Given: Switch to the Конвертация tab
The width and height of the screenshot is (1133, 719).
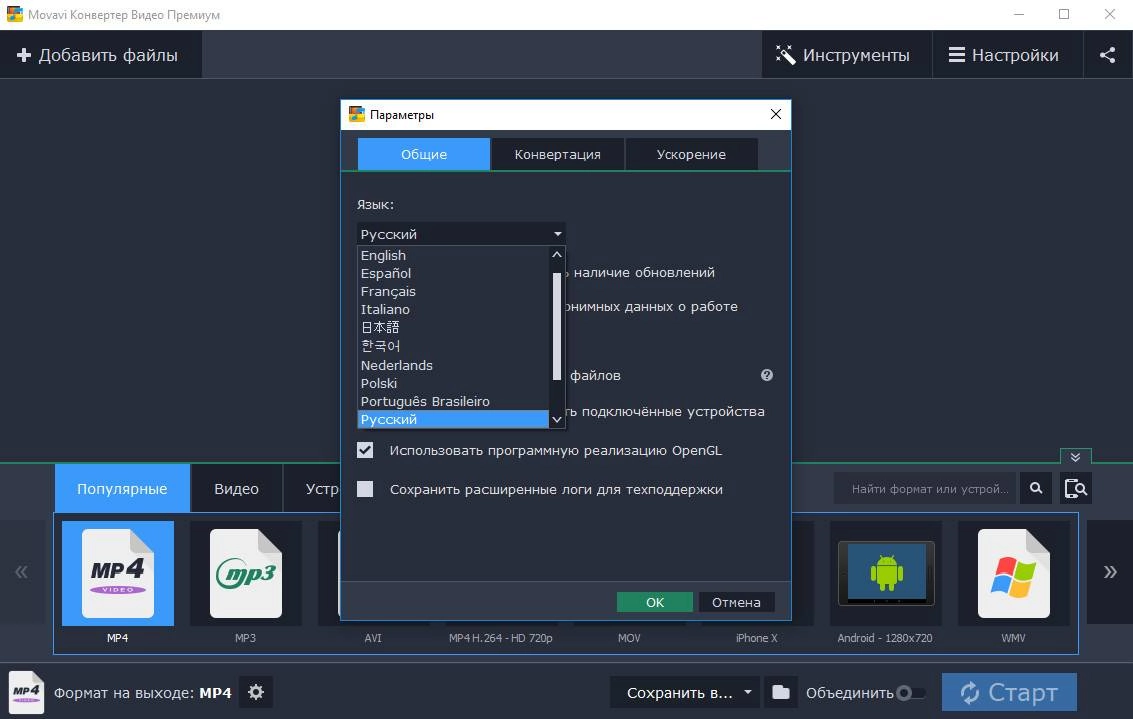Looking at the screenshot, I should [x=557, y=155].
